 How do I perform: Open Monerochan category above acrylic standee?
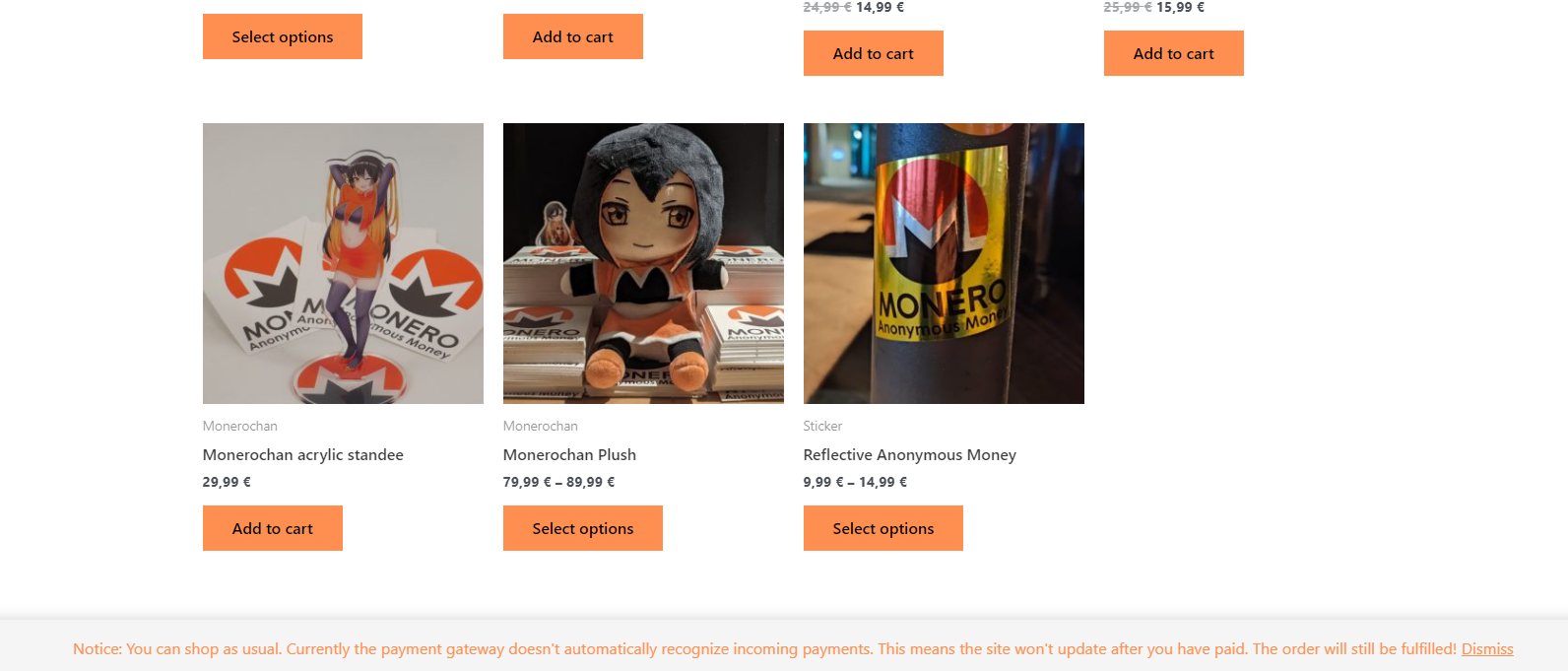coord(240,426)
